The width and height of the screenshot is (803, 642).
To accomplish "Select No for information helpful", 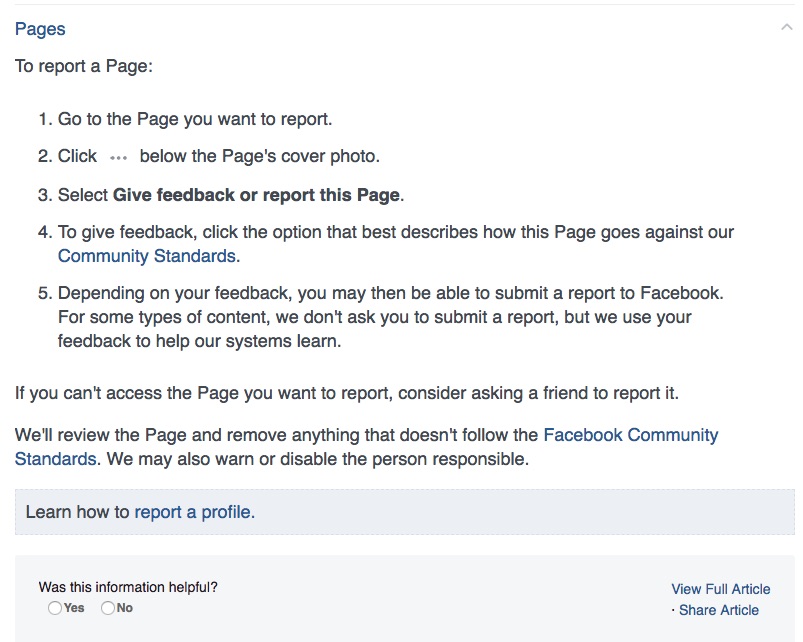I will pyautogui.click(x=108, y=608).
